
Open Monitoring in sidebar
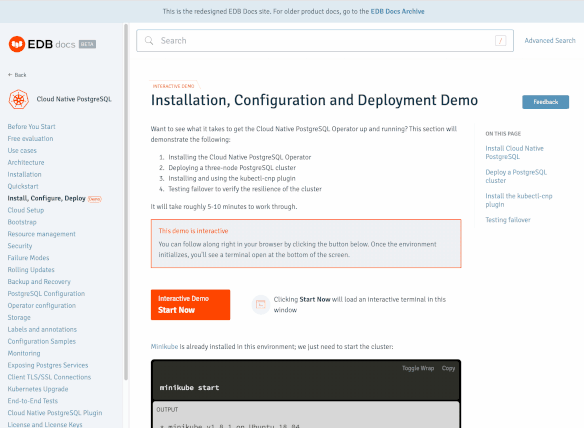pyautogui.click(x=24, y=353)
